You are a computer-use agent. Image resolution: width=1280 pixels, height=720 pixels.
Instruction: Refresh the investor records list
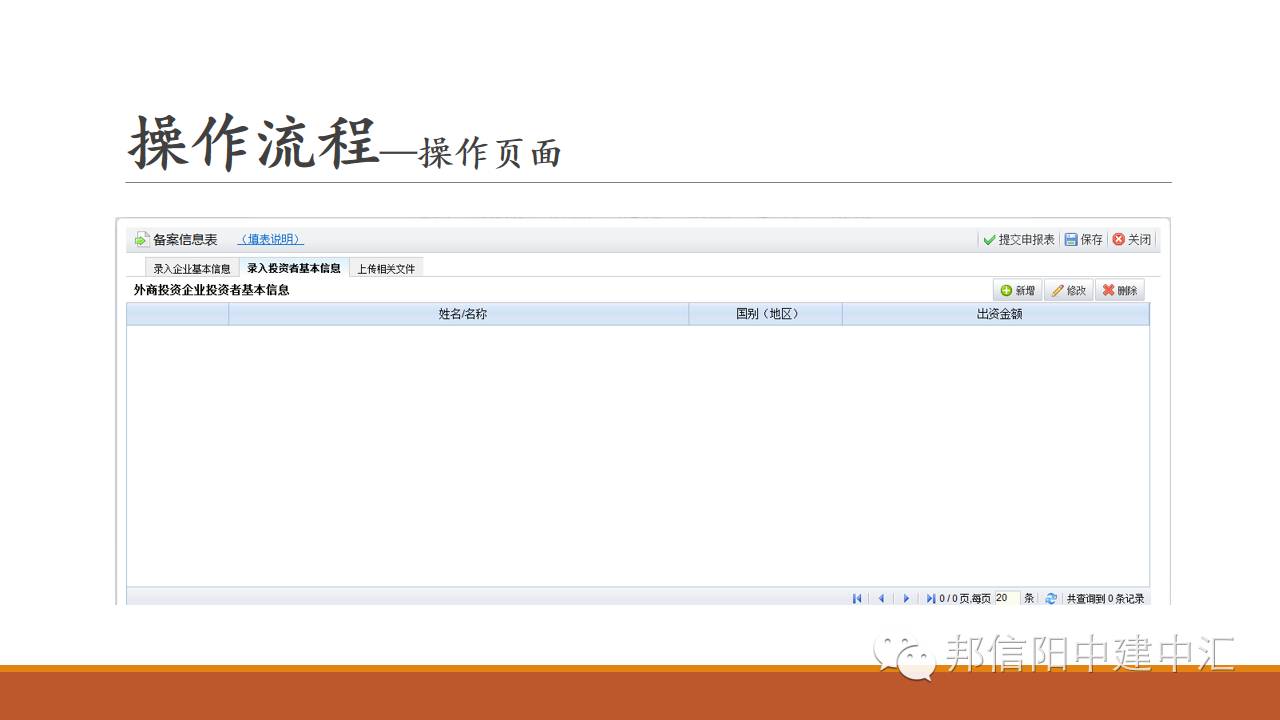[x=1051, y=598]
